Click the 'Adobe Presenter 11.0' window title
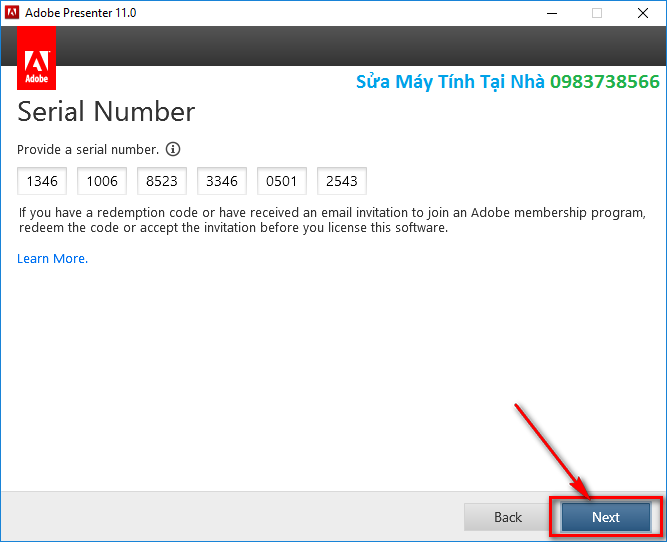Screen dimensions: 667x542 point(80,13)
